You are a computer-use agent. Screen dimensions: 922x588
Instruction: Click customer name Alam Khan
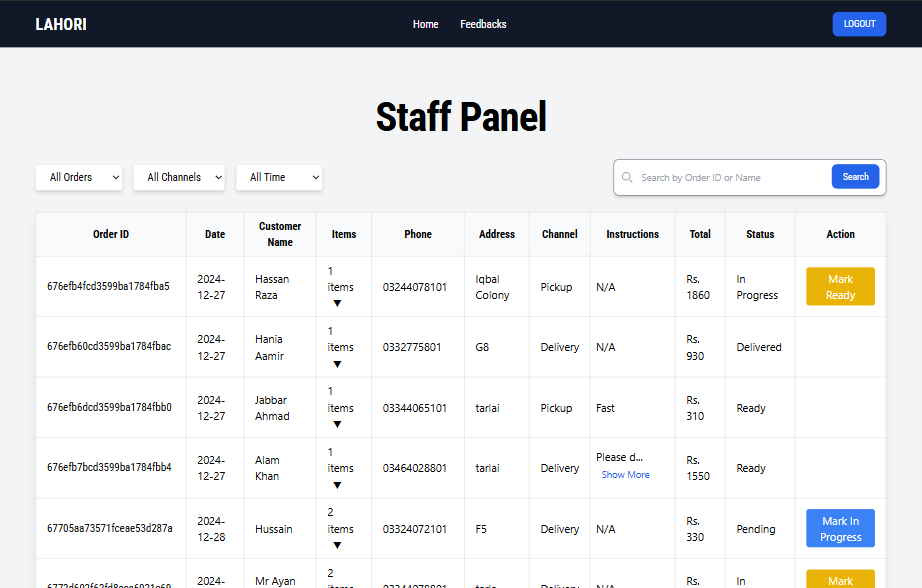[x=267, y=468]
